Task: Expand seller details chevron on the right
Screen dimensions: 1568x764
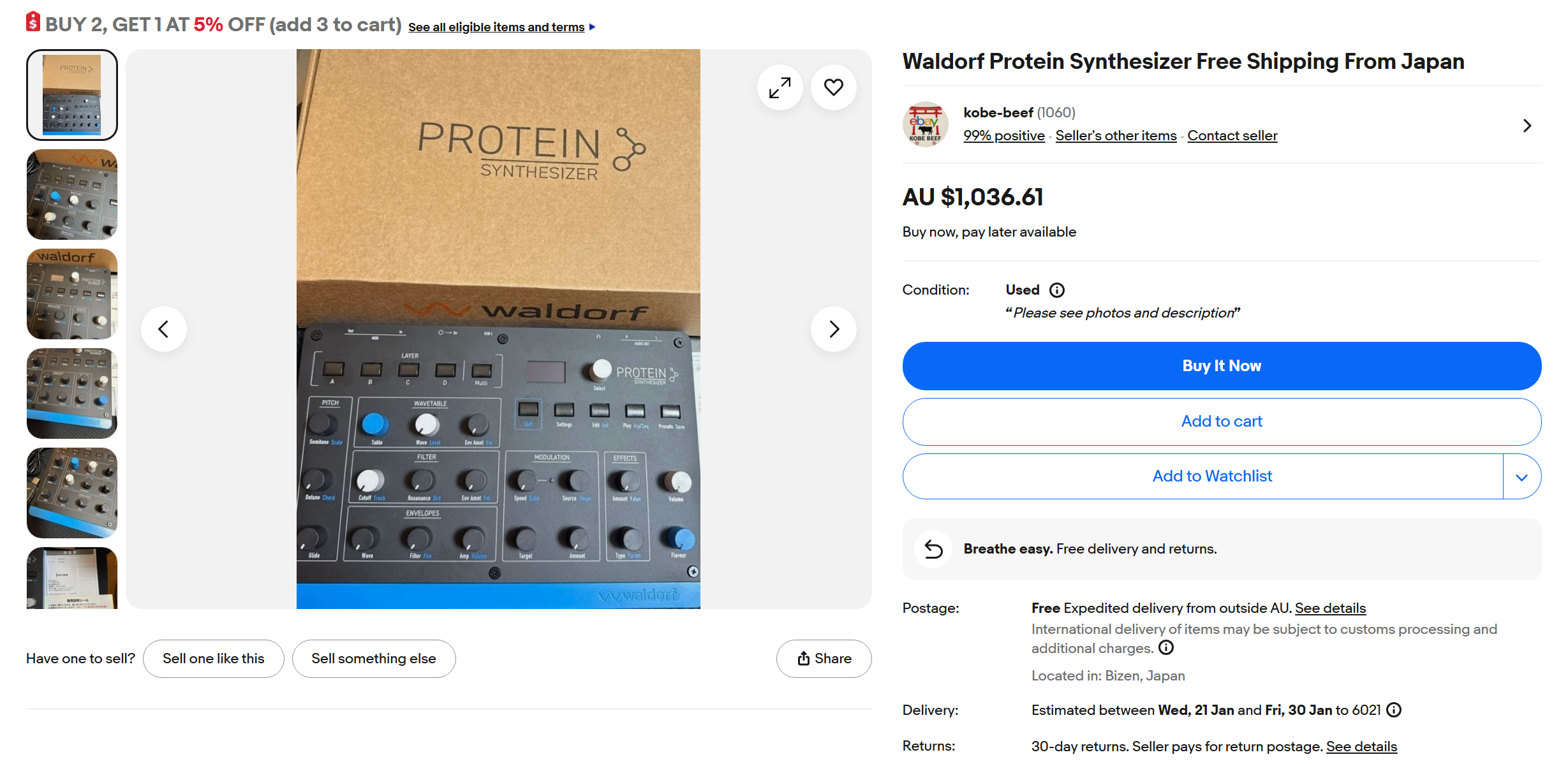Action: click(x=1527, y=126)
